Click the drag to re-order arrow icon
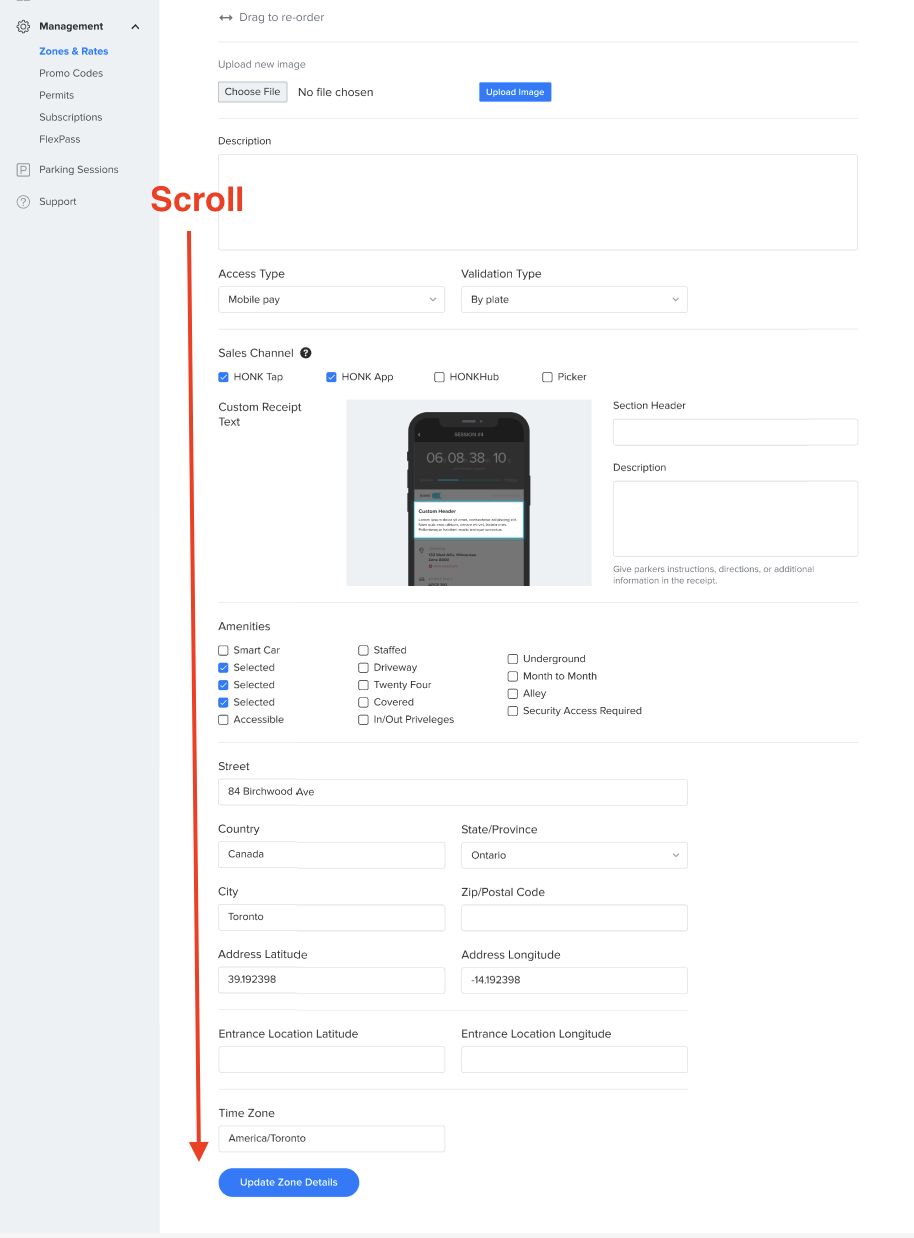The height and width of the screenshot is (1238, 914). click(x=226, y=18)
